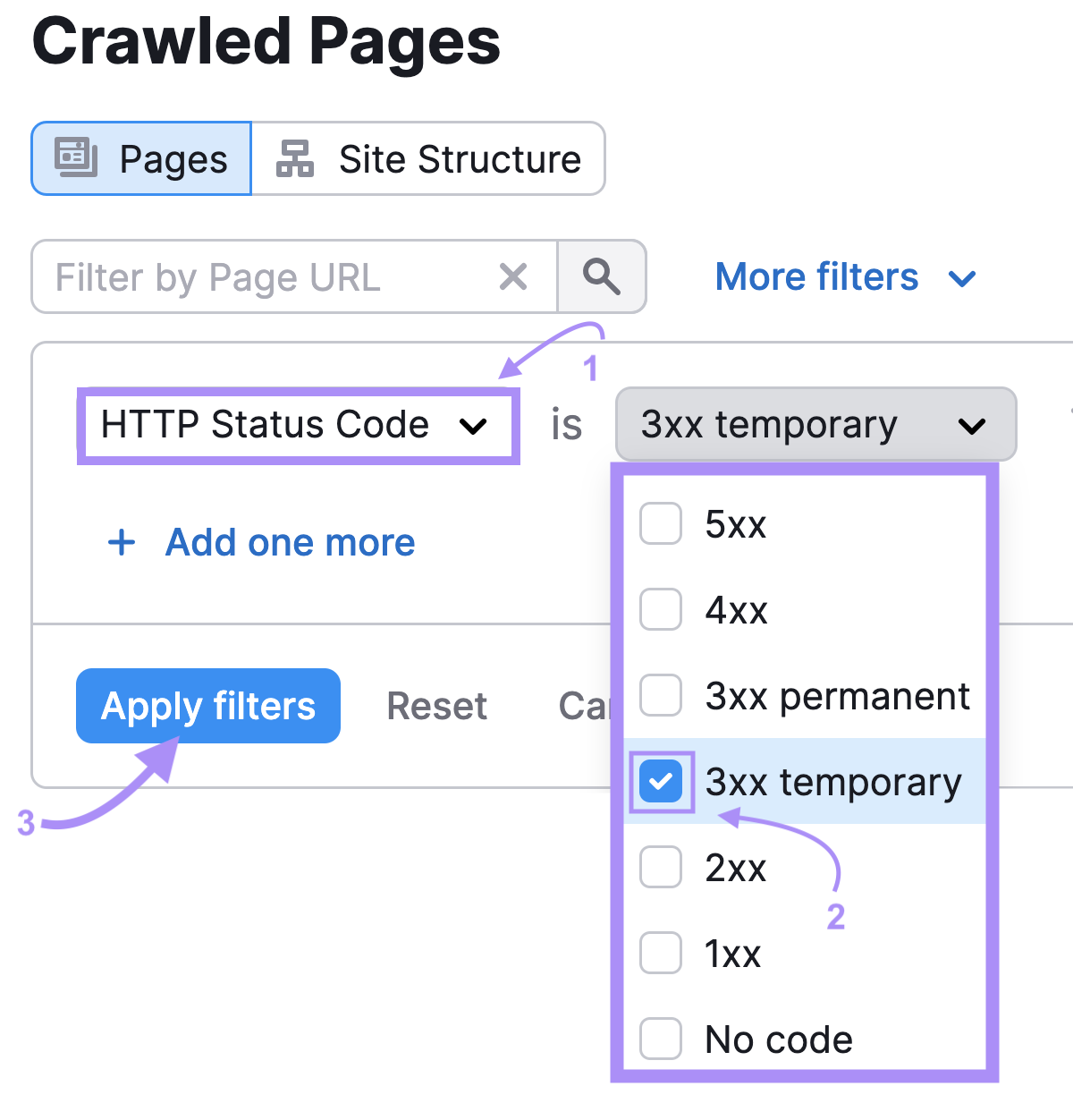Viewport: 1073px width, 1120px height.
Task: Enable the 5xx status code checkbox
Action: 660,524
